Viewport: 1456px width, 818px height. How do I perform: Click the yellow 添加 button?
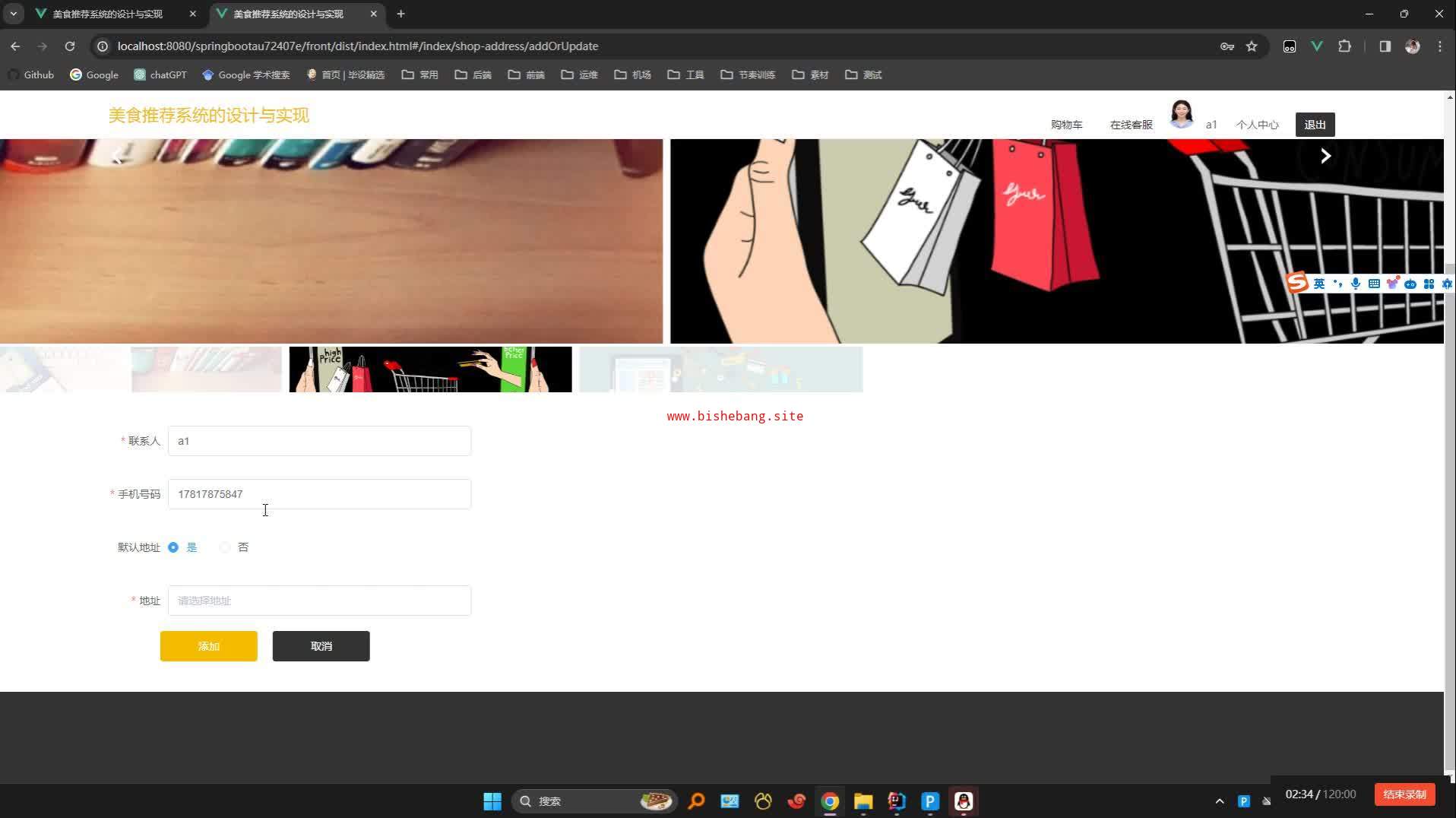(x=209, y=646)
